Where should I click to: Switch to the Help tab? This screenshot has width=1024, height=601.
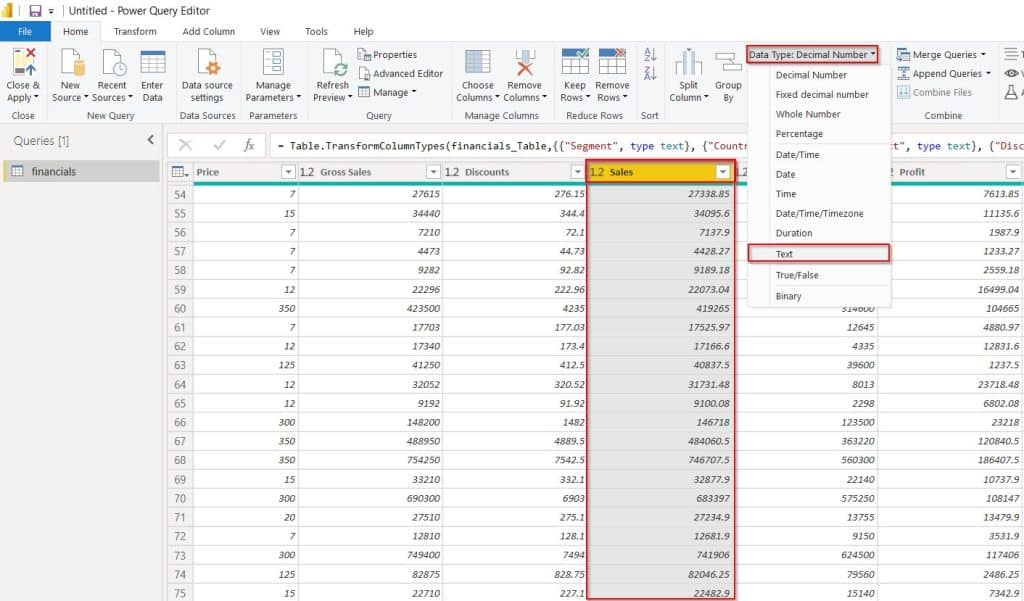[363, 31]
